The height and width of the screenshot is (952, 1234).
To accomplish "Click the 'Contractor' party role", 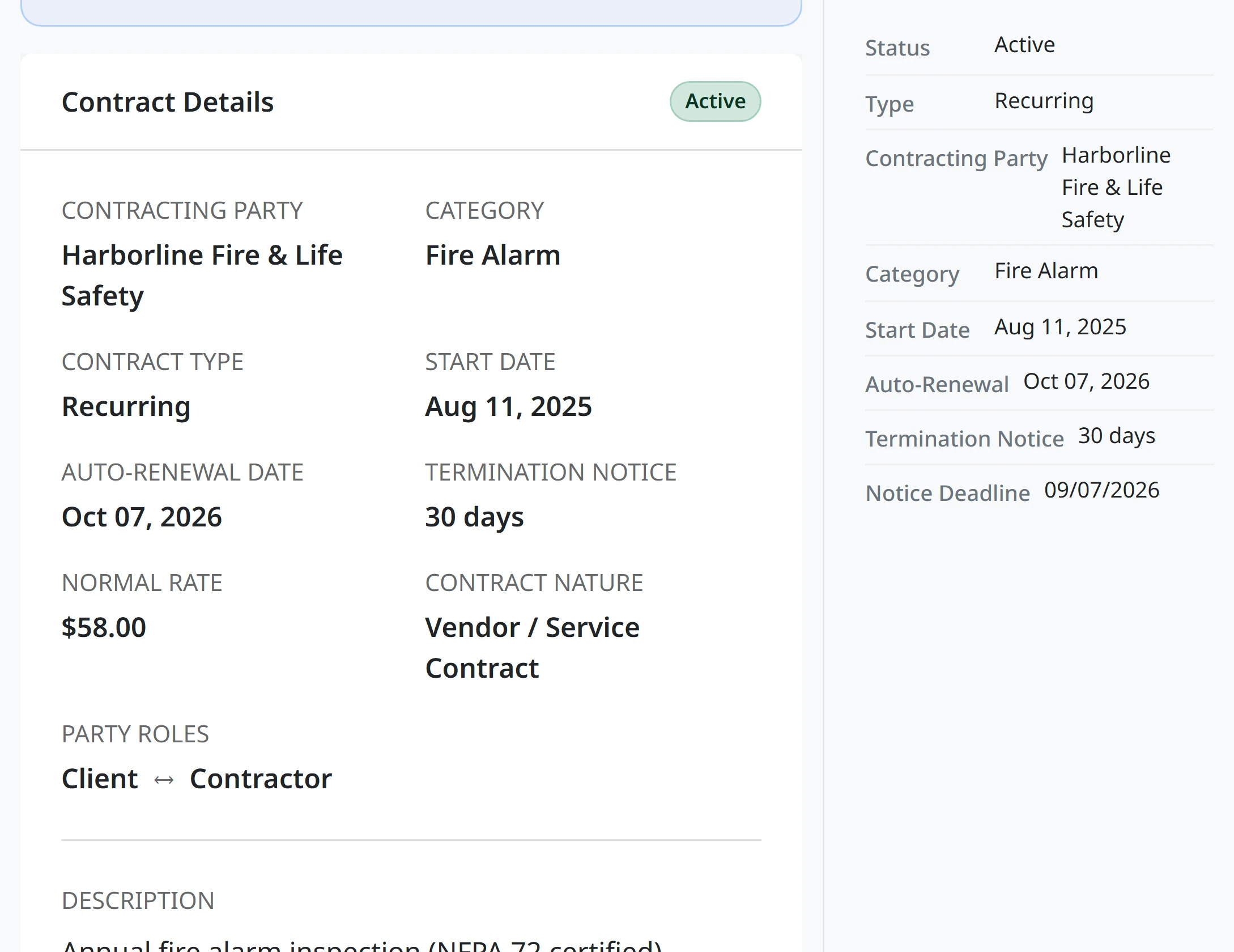I will point(261,779).
